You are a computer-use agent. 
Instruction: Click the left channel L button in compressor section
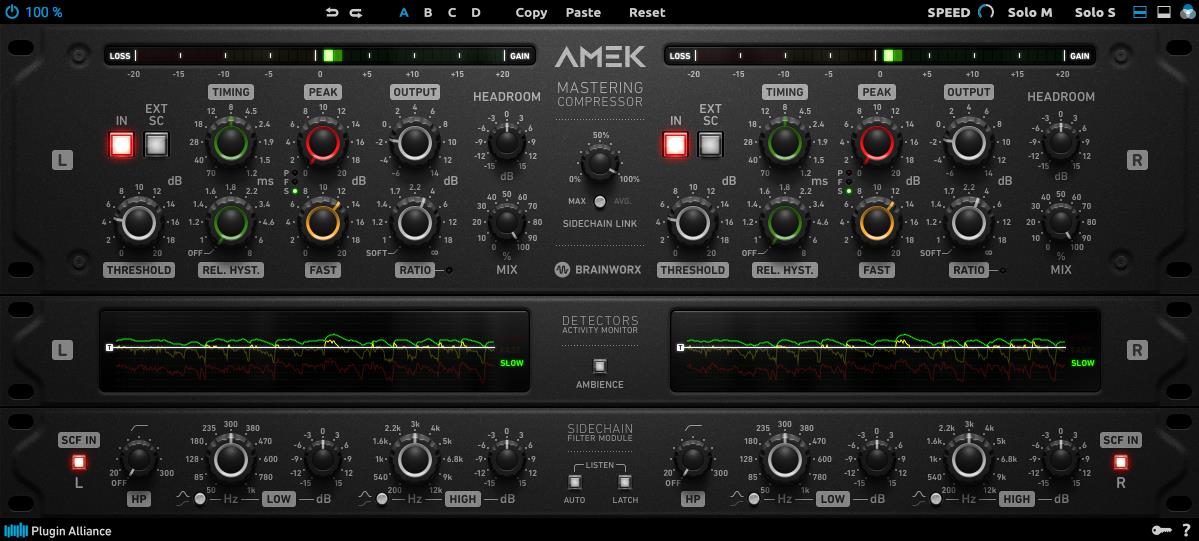pos(63,160)
